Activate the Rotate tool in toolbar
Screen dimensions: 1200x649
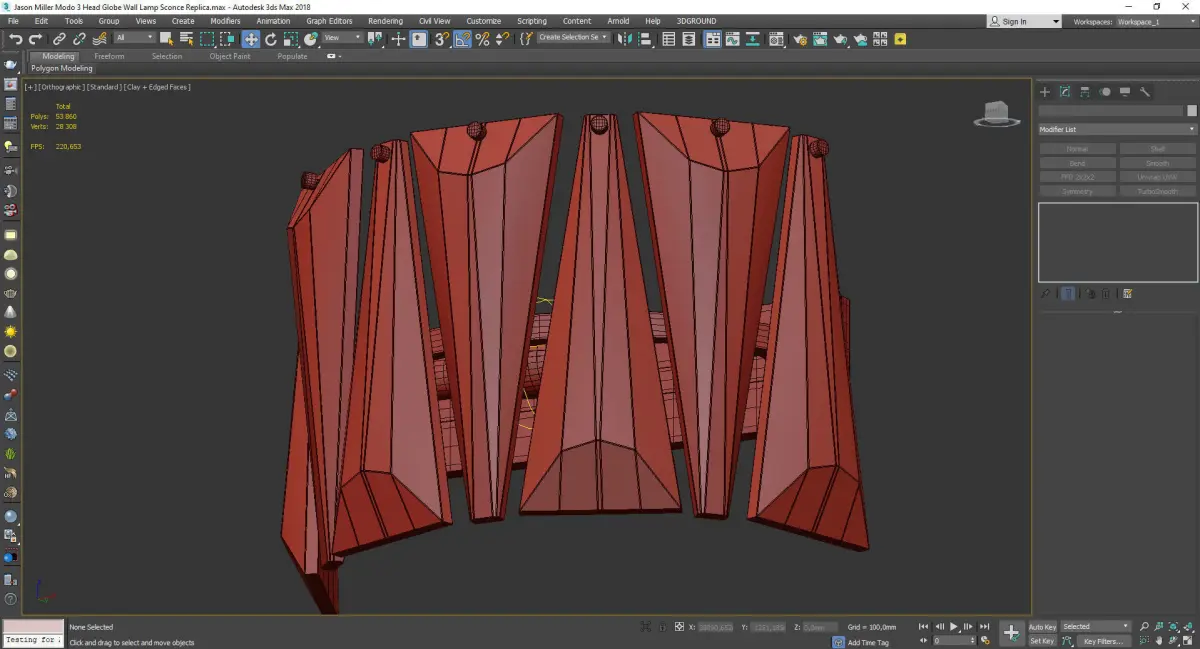(270, 39)
